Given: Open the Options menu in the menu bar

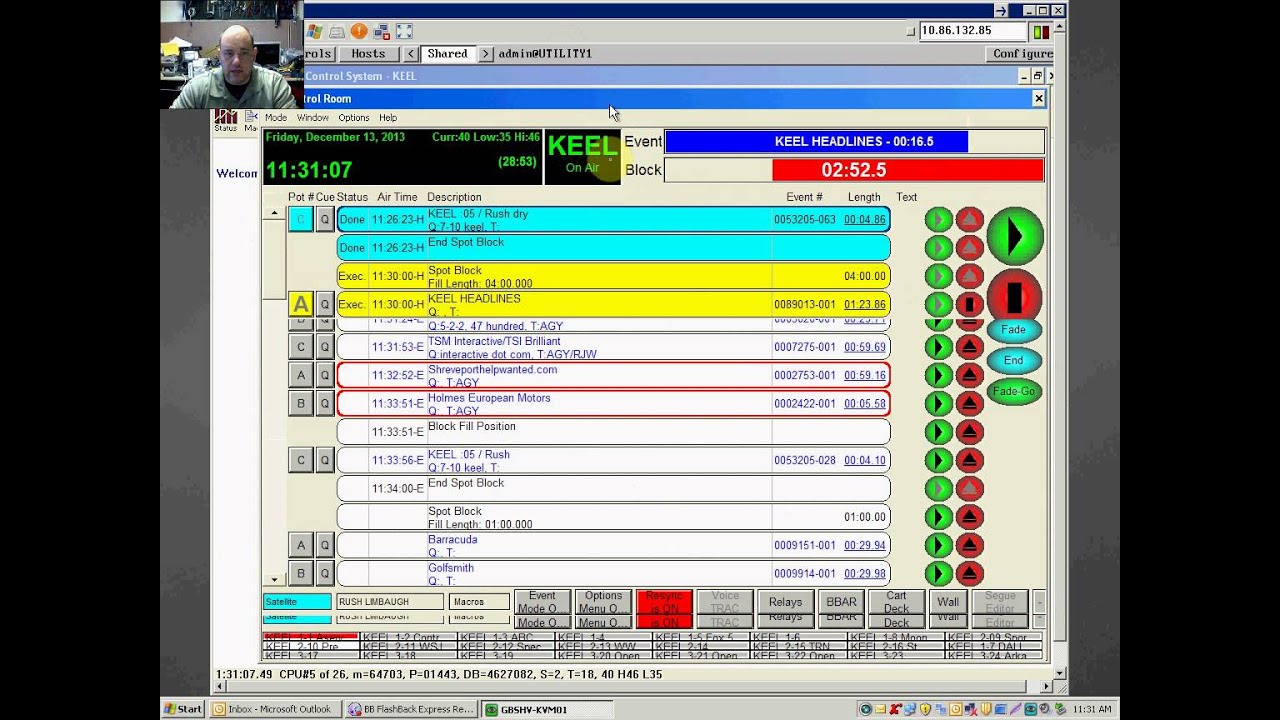Looking at the screenshot, I should (x=354, y=118).
